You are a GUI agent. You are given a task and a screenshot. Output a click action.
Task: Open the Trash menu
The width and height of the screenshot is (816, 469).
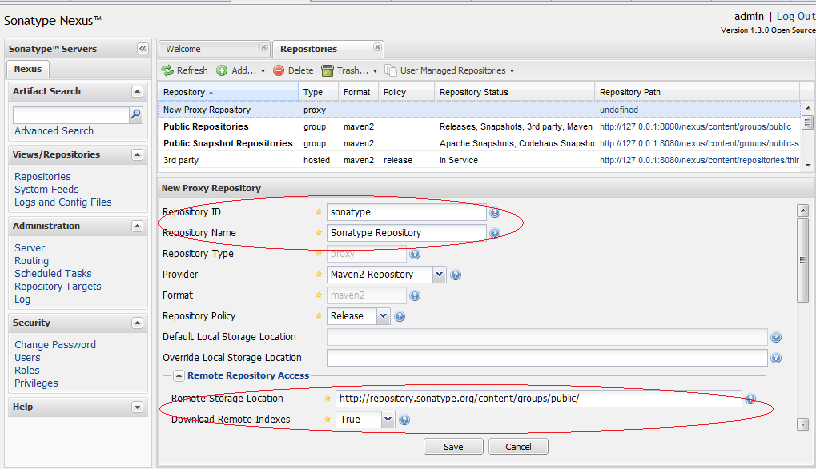pyautogui.click(x=349, y=70)
